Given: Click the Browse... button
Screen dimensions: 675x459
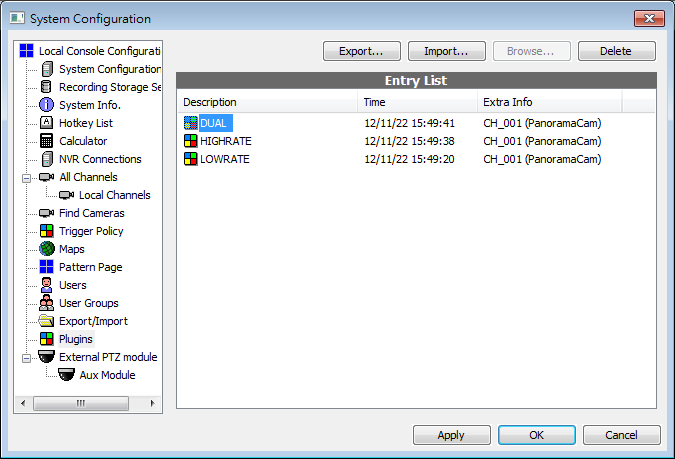Looking at the screenshot, I should coord(531,51).
